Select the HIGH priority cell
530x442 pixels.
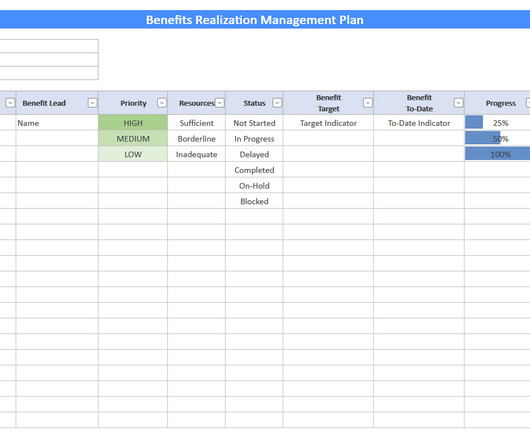tap(133, 123)
